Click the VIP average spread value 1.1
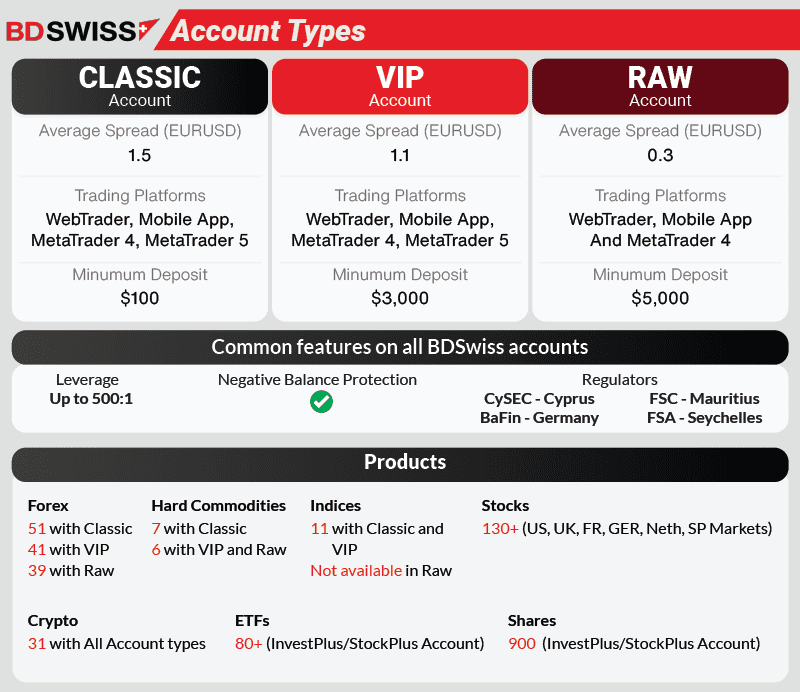The image size is (800, 692). coord(400,155)
